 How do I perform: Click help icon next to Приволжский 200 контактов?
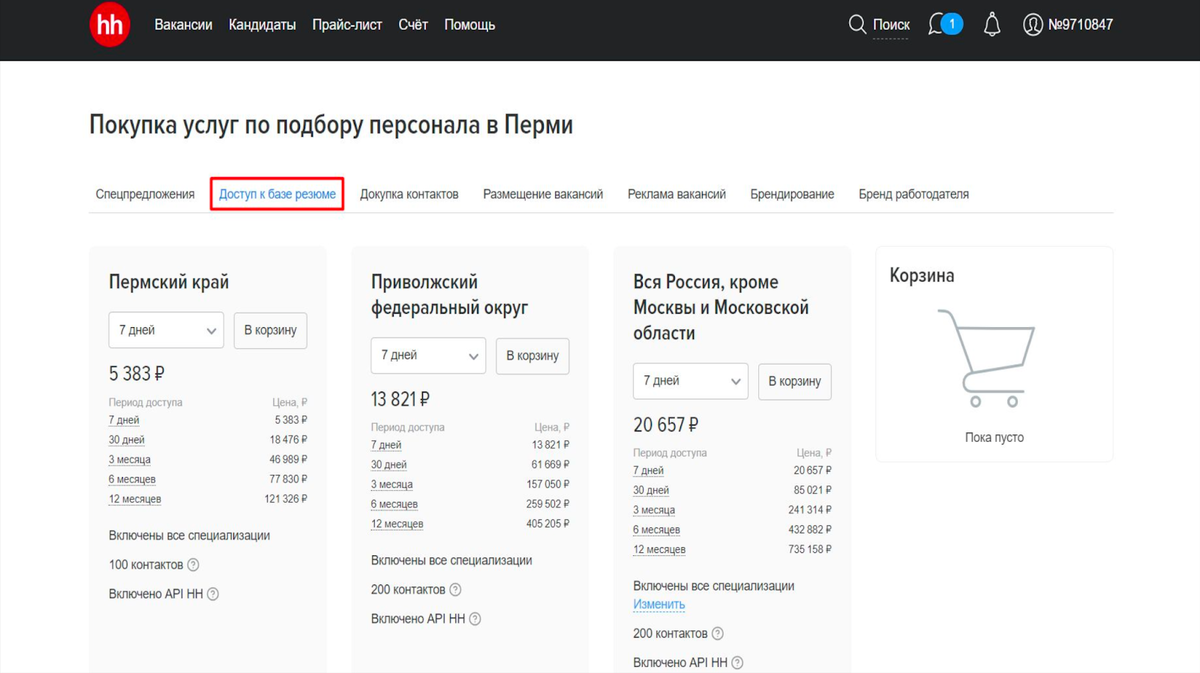(x=455, y=590)
